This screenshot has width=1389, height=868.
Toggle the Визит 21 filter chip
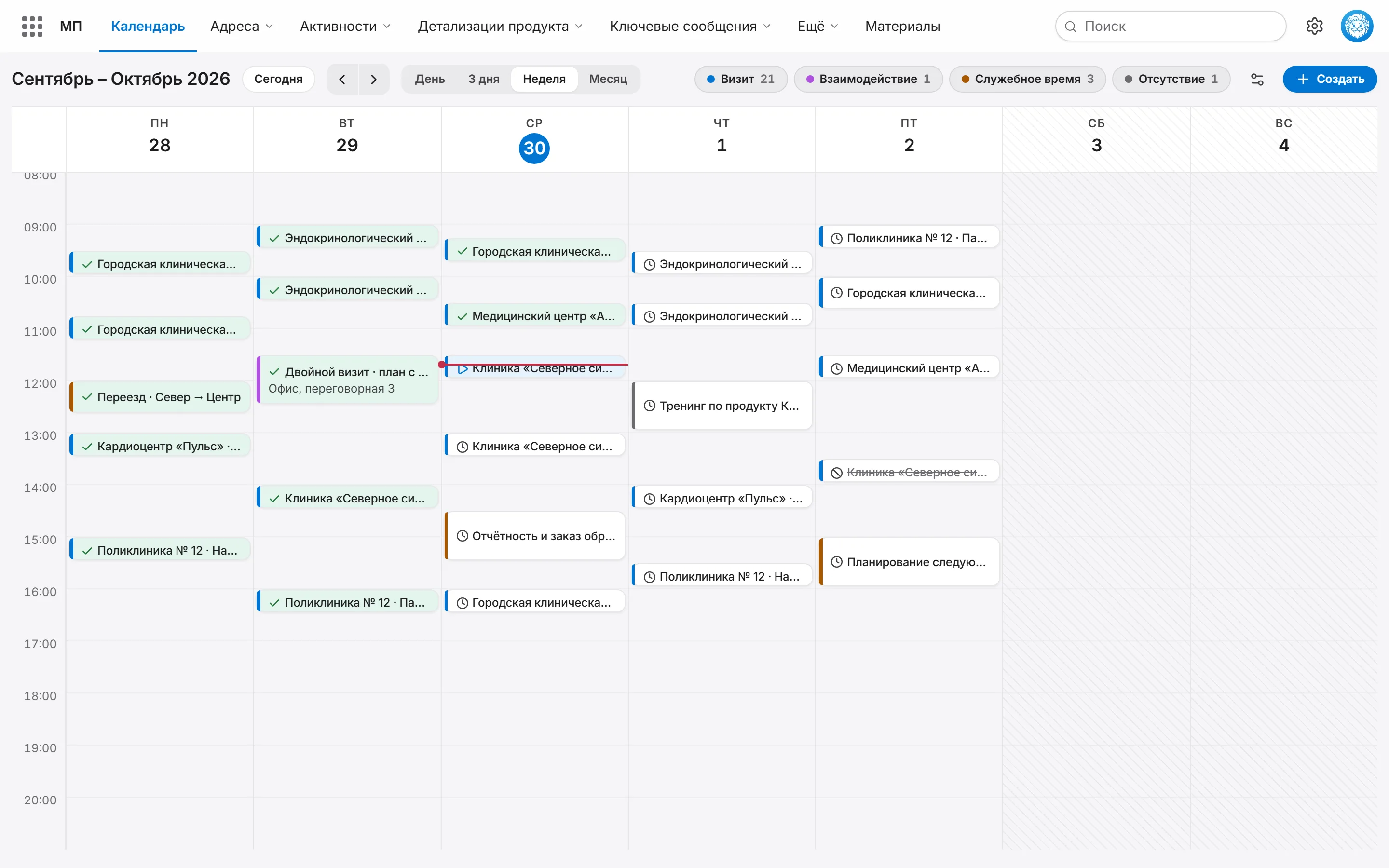pyautogui.click(x=740, y=79)
